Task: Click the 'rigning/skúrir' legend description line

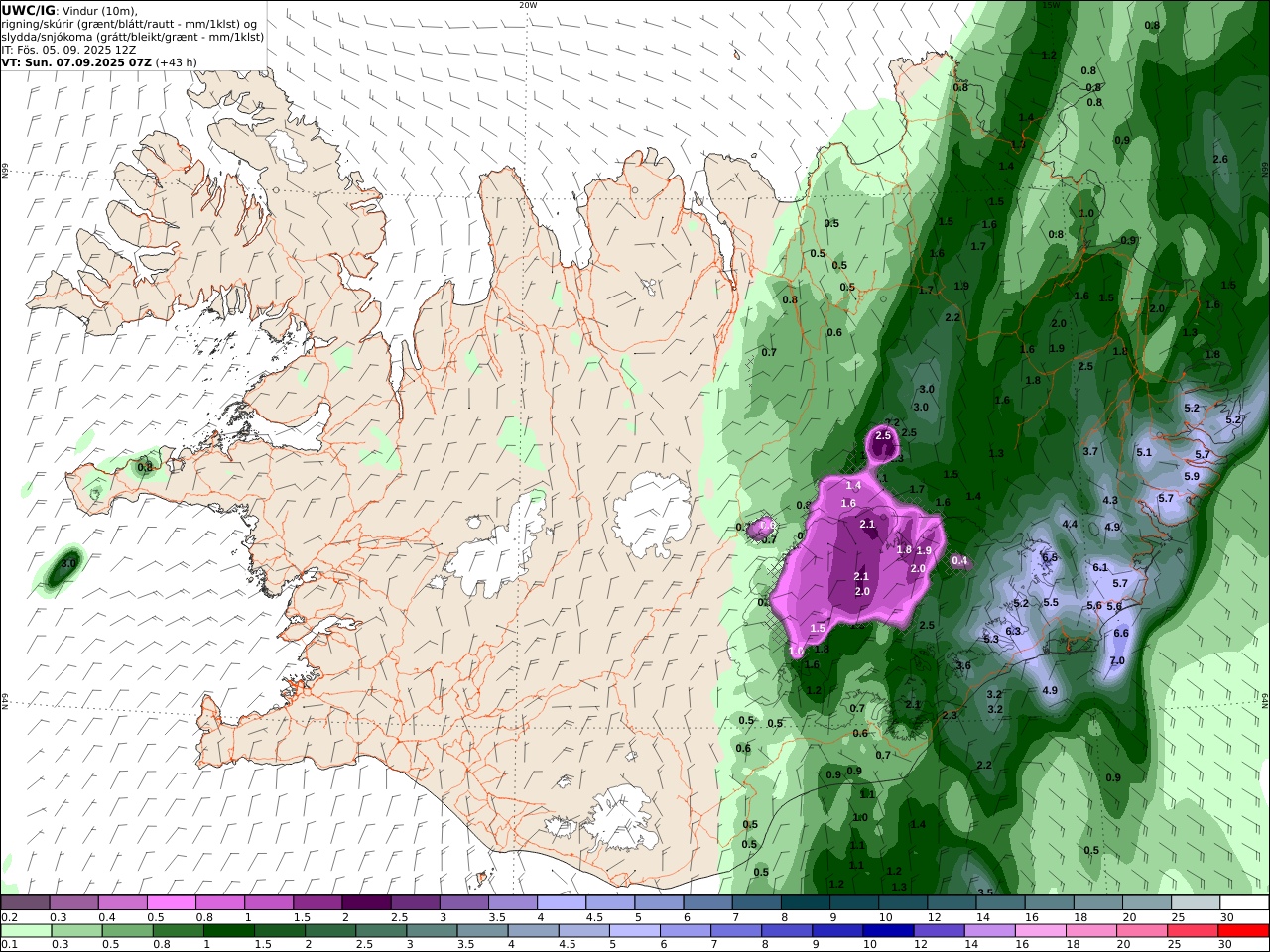Action: point(129,24)
